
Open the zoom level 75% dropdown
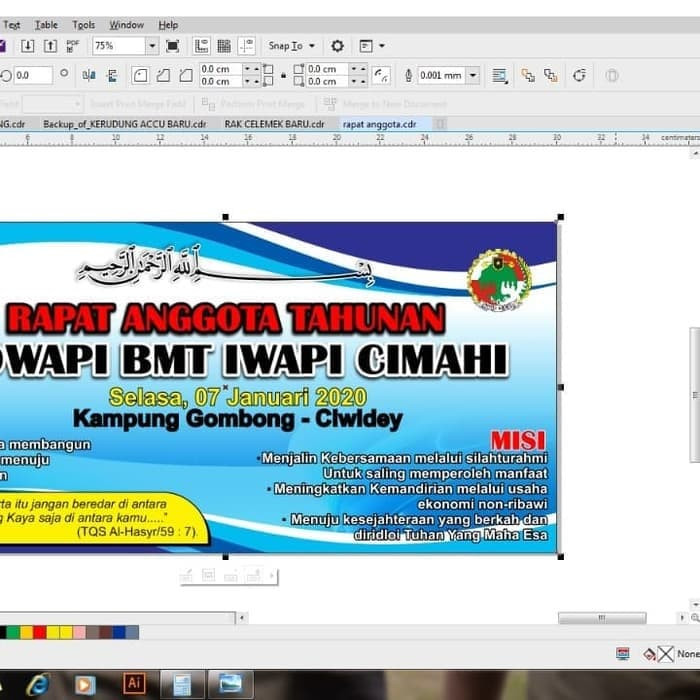(152, 46)
